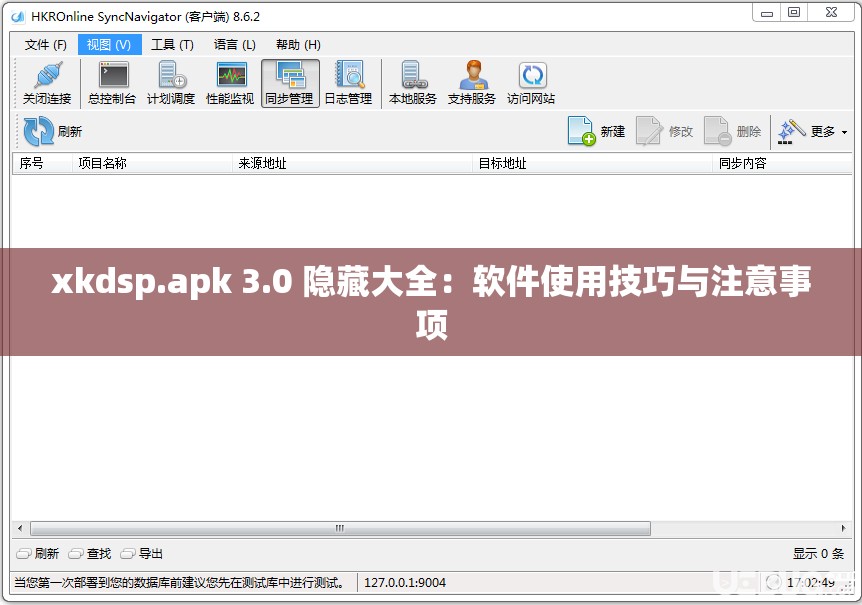Open 性能监视 performance monitoring
The image size is (862, 605).
coord(230,82)
